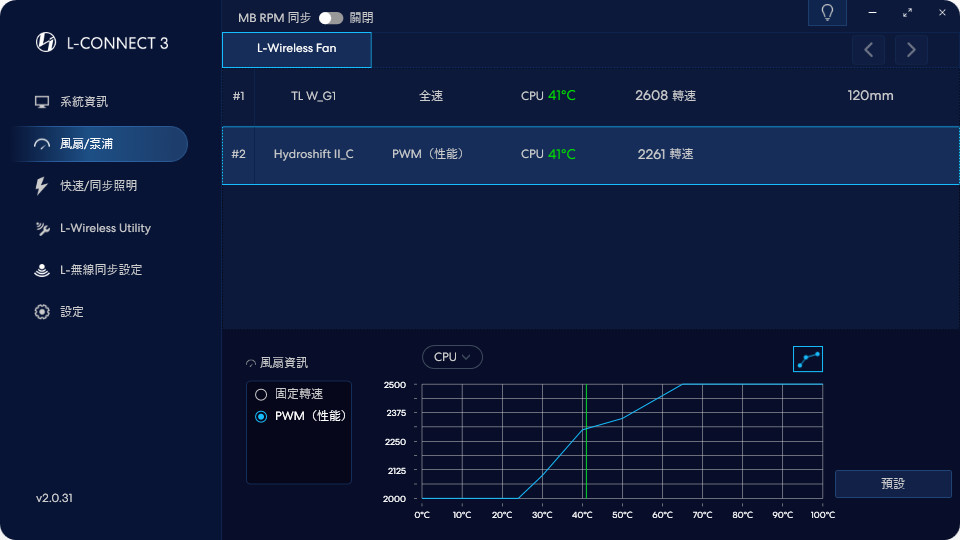Click the monitor icon beside 系統資訊

tap(42, 102)
